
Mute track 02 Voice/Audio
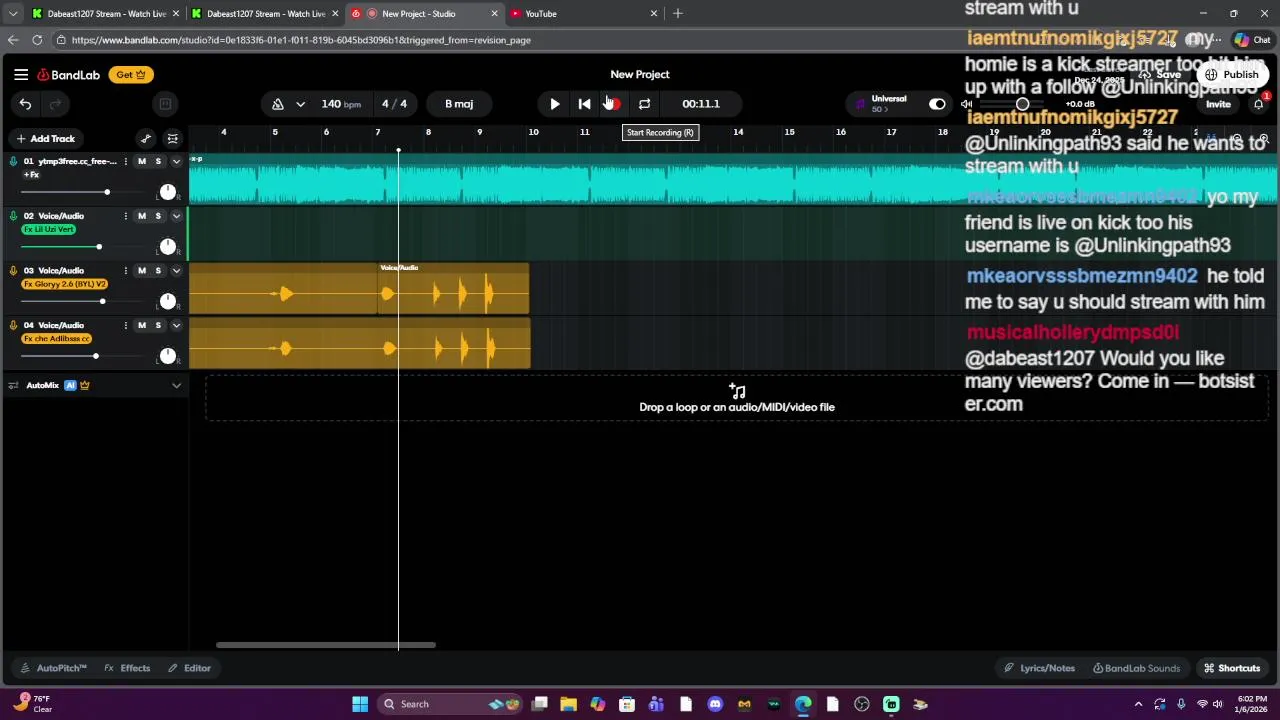(141, 216)
